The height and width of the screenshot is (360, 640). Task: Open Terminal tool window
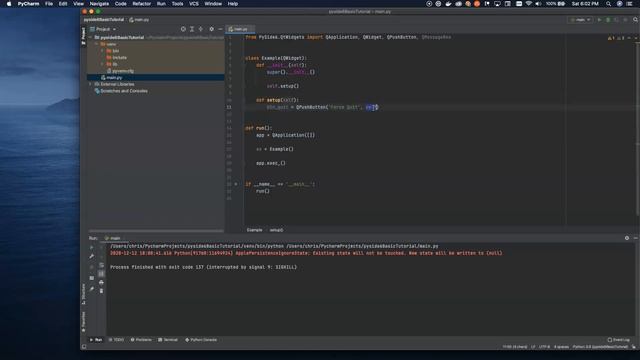pos(168,340)
